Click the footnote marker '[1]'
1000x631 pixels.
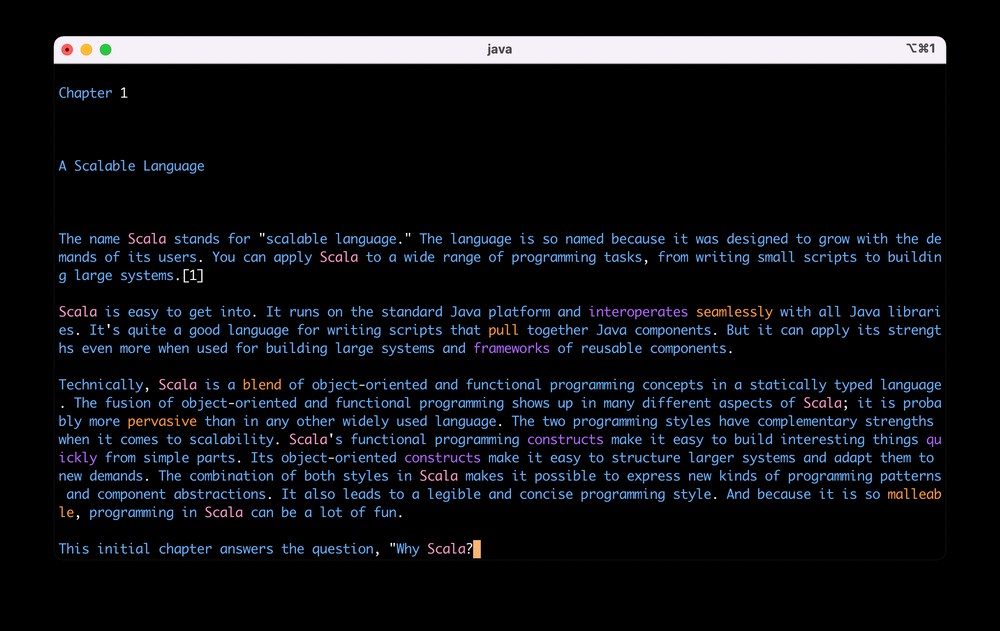pos(193,276)
